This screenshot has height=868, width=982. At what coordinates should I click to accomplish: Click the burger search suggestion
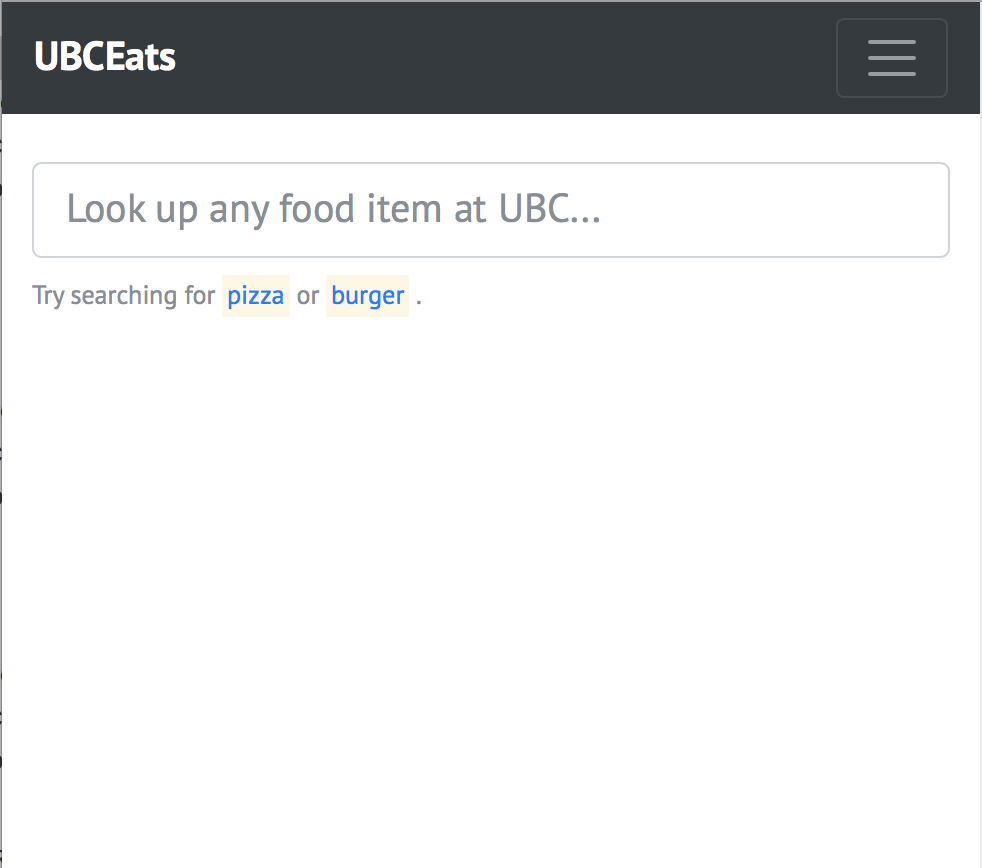tap(368, 296)
